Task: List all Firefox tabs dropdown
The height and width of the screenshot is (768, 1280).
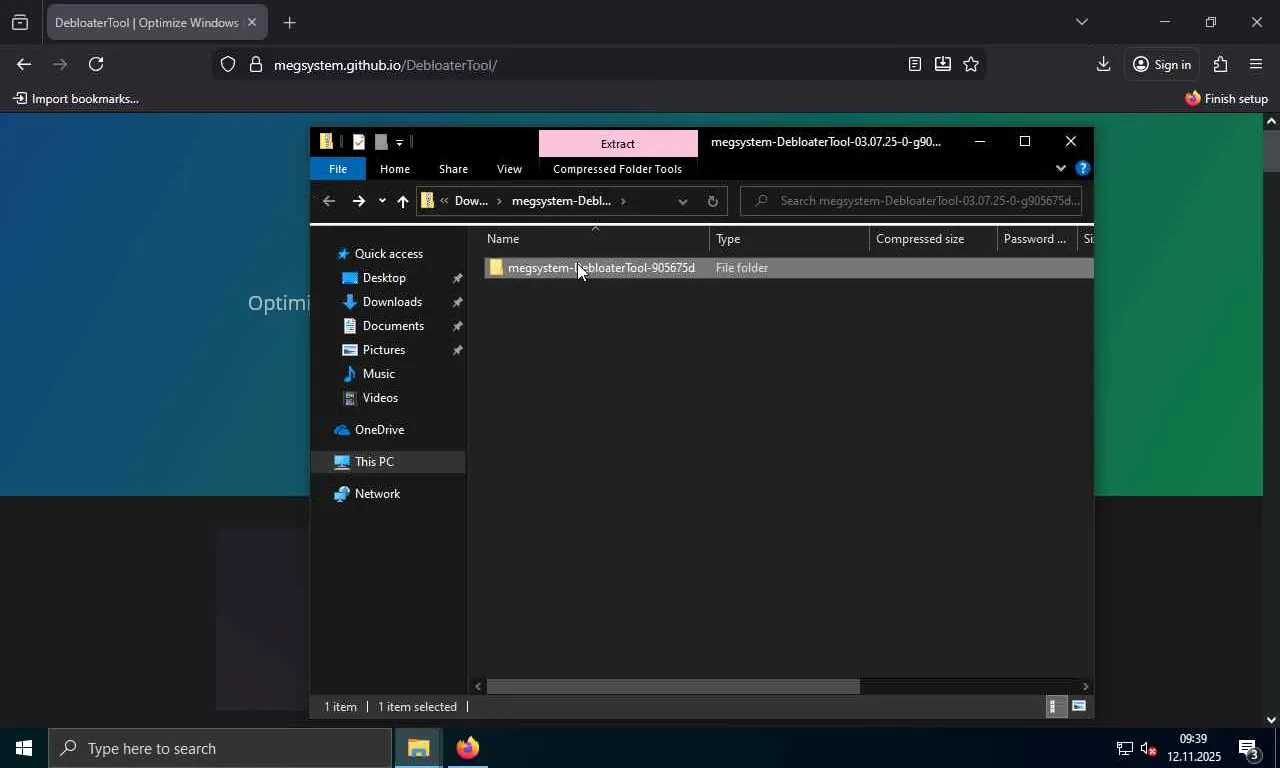Action: (1081, 22)
